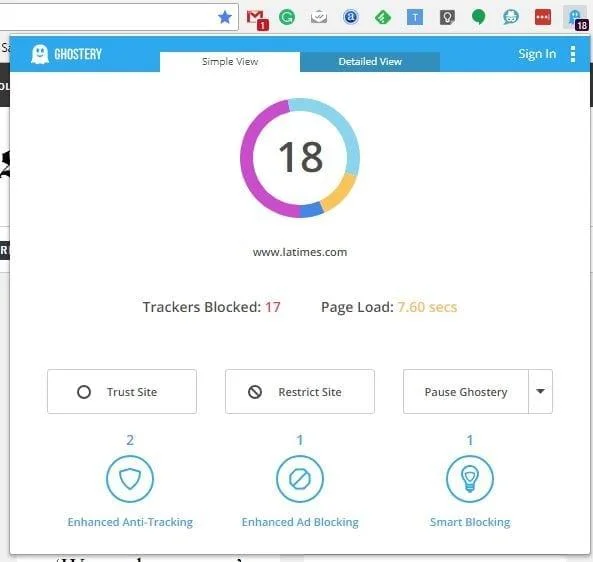Click Ghostery toolbar icon showing 18
Image resolution: width=593 pixels, height=562 pixels.
coord(576,18)
